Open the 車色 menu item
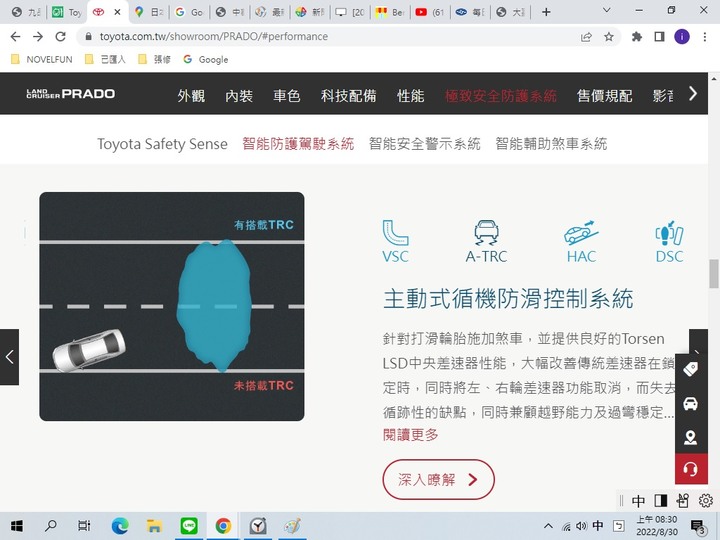Screen dimensions: 720x540 tap(287, 96)
